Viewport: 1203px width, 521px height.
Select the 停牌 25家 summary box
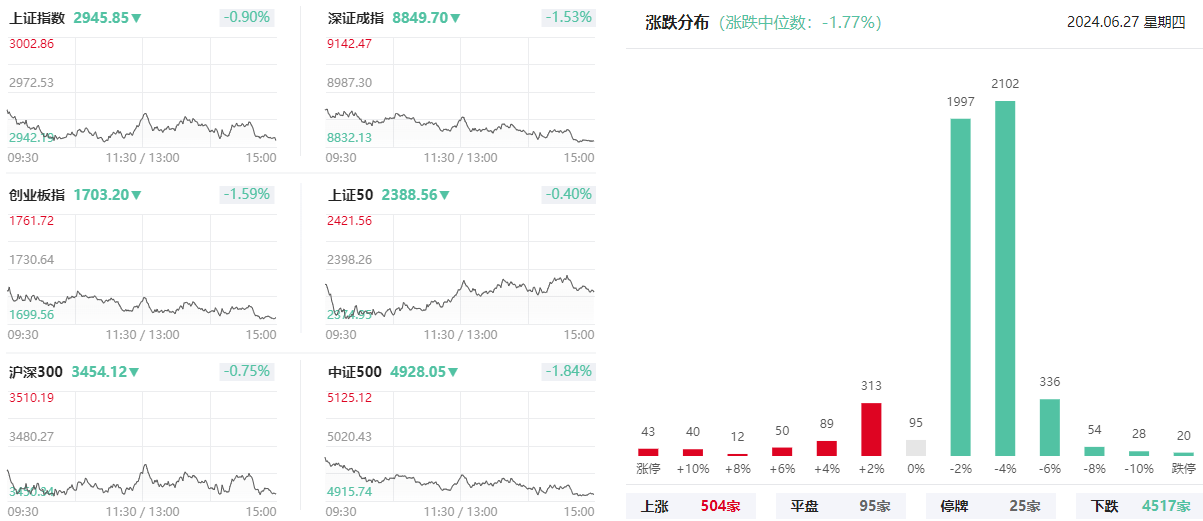pos(990,506)
